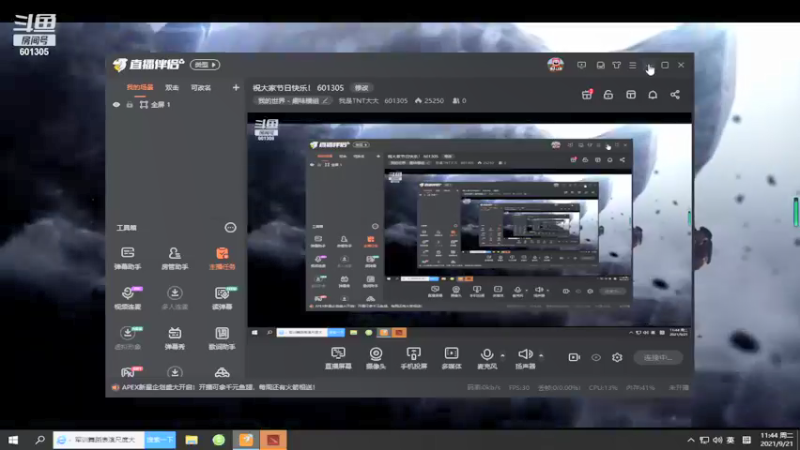Image resolution: width=800 pixels, height=450 pixels.
Task: Open the 弹幕助手 danmaku assistant tool
Action: click(x=128, y=258)
